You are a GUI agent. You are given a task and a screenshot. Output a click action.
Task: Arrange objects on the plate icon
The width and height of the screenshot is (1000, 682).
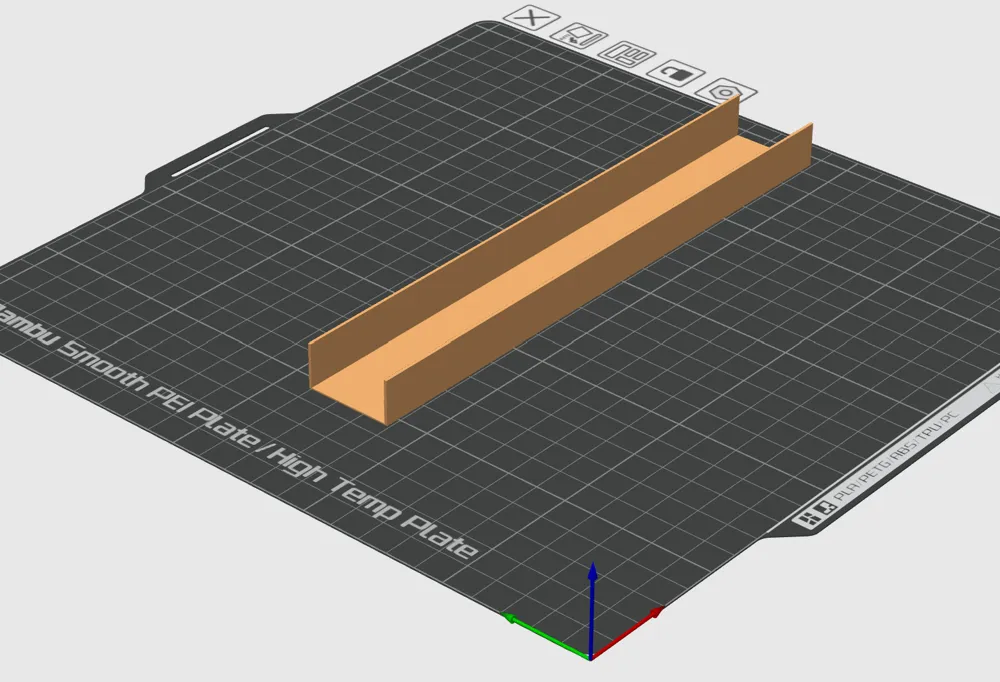coord(628,55)
